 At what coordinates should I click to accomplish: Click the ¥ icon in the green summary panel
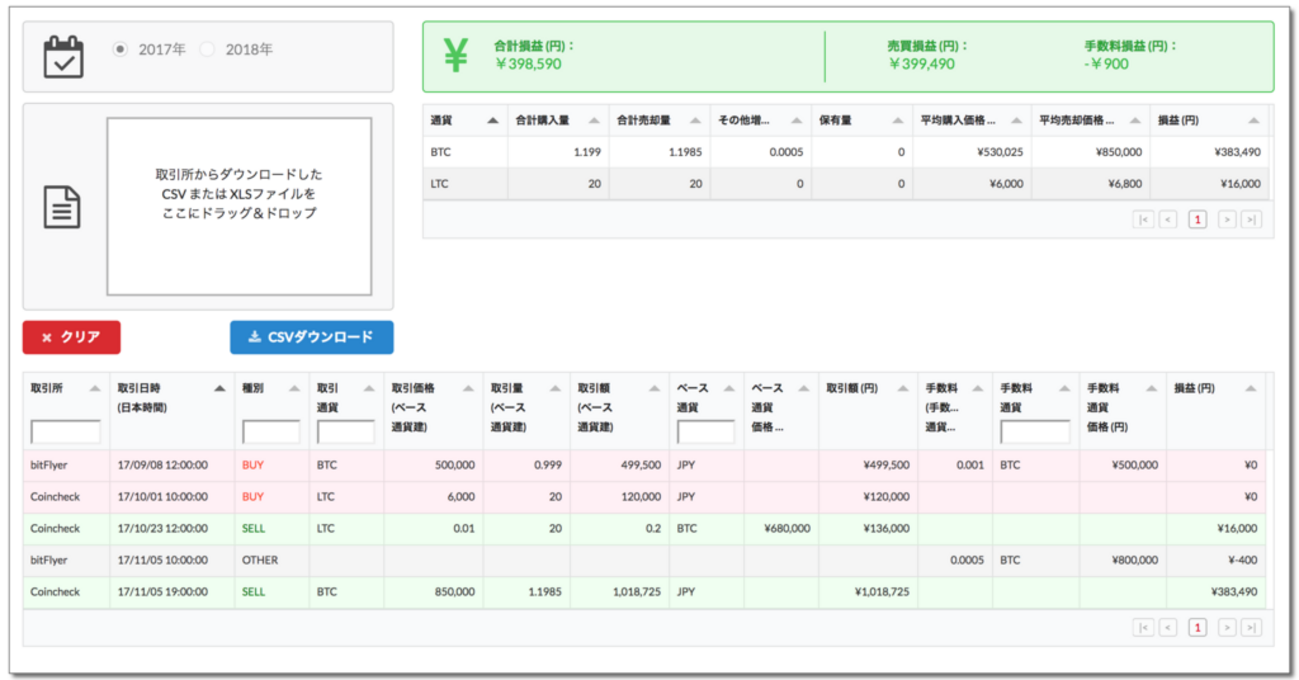pos(457,55)
